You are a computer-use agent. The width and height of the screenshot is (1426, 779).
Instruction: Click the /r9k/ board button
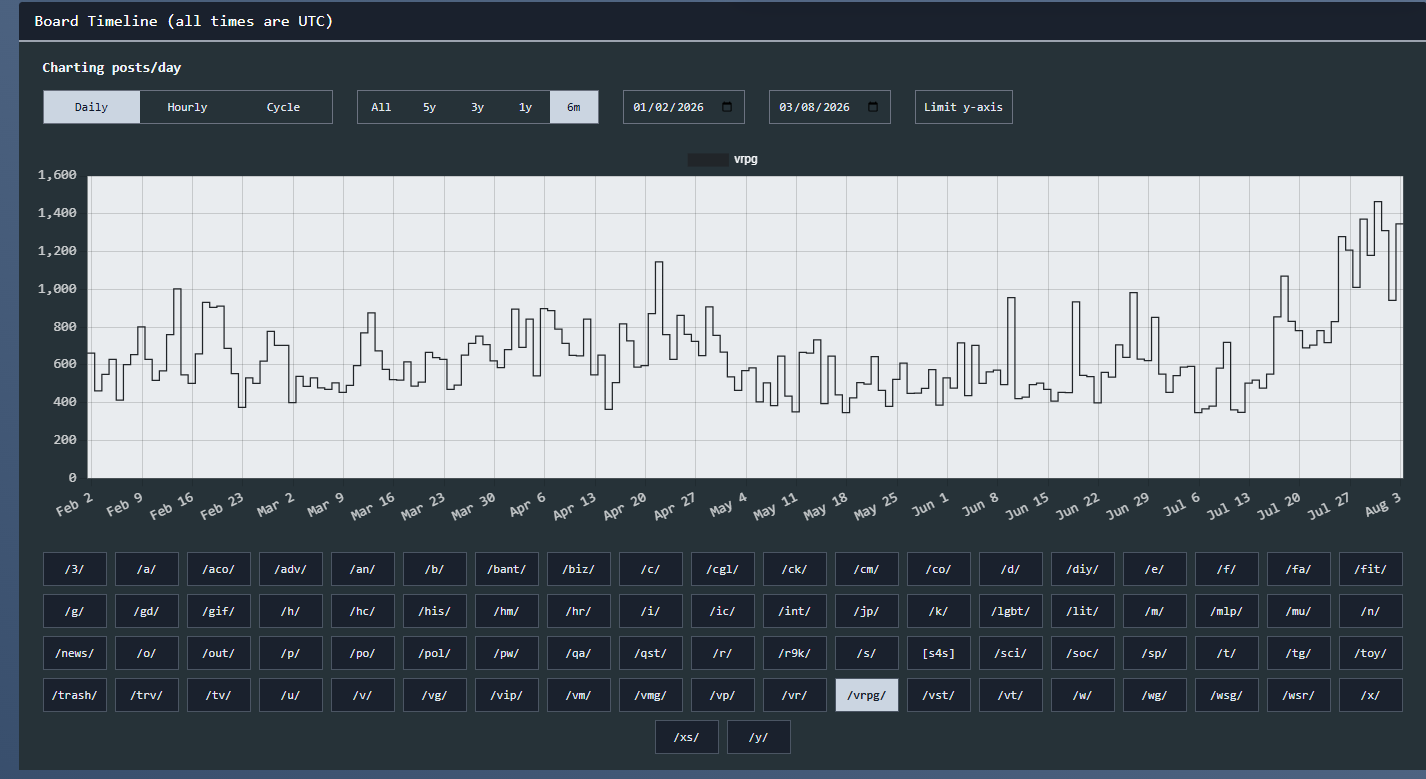[795, 653]
